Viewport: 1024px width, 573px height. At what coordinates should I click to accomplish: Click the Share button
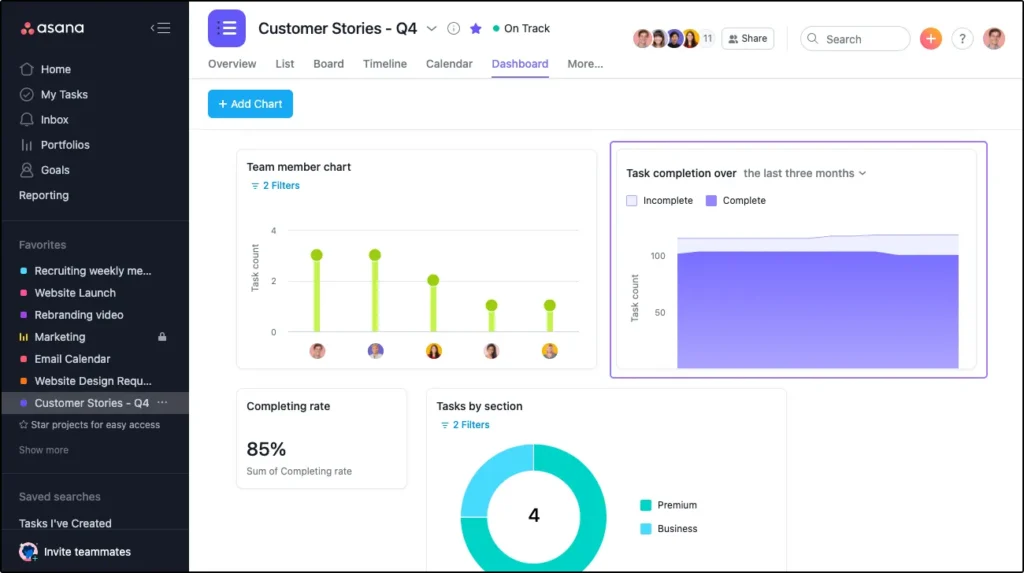[x=748, y=39]
